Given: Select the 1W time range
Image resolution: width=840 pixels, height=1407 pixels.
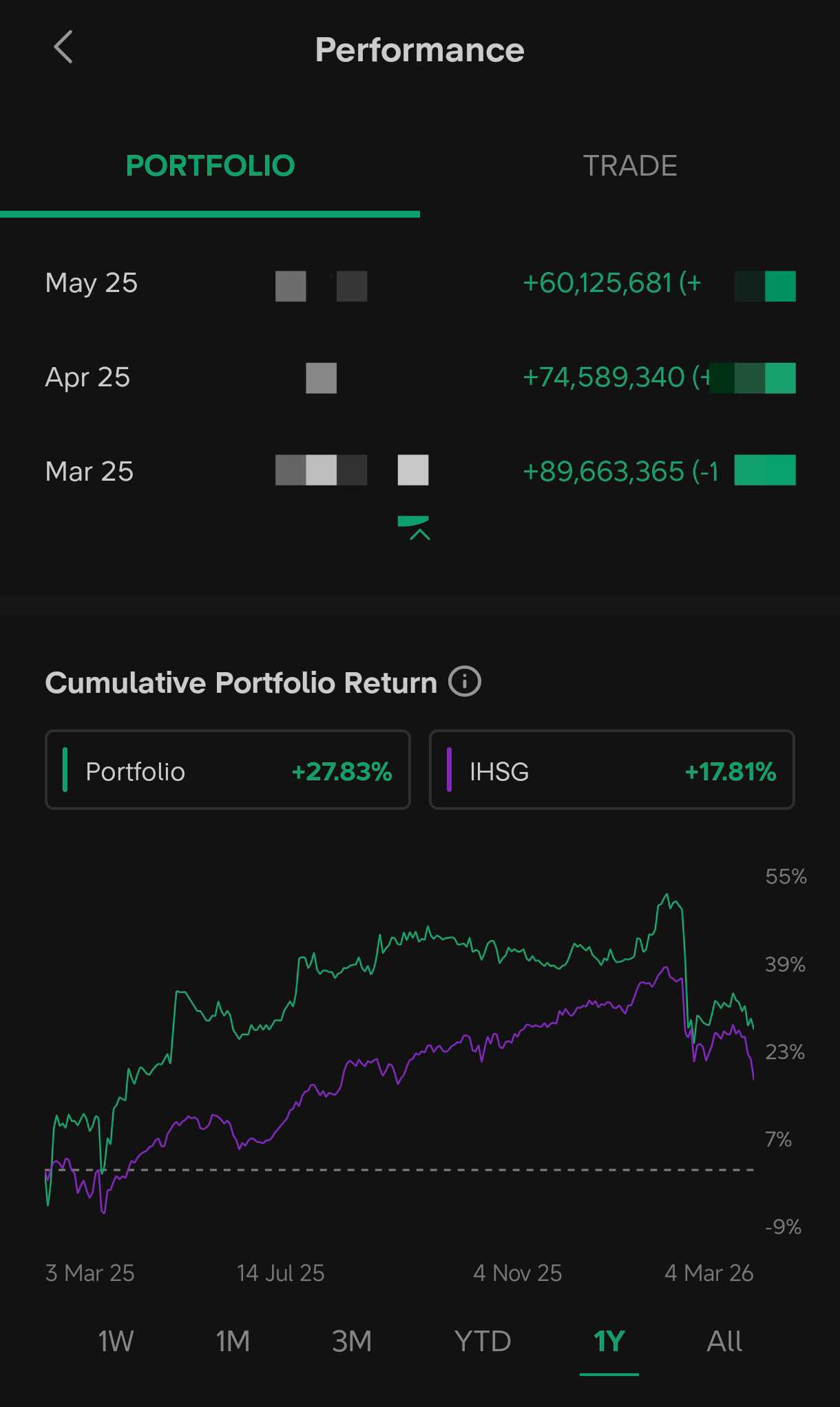Looking at the screenshot, I should point(116,1341).
